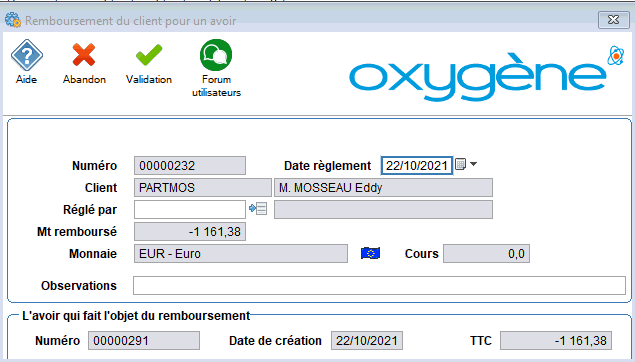Viewport: 635px width, 362px height.
Task: Click into the Observations text field
Action: (x=379, y=285)
